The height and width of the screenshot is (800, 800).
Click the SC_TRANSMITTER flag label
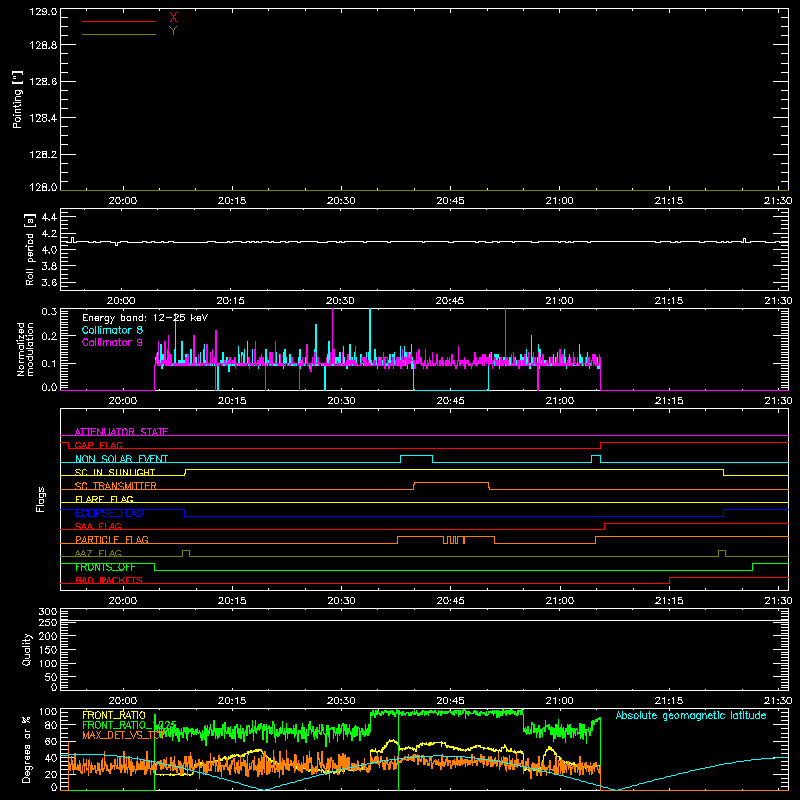[115, 486]
